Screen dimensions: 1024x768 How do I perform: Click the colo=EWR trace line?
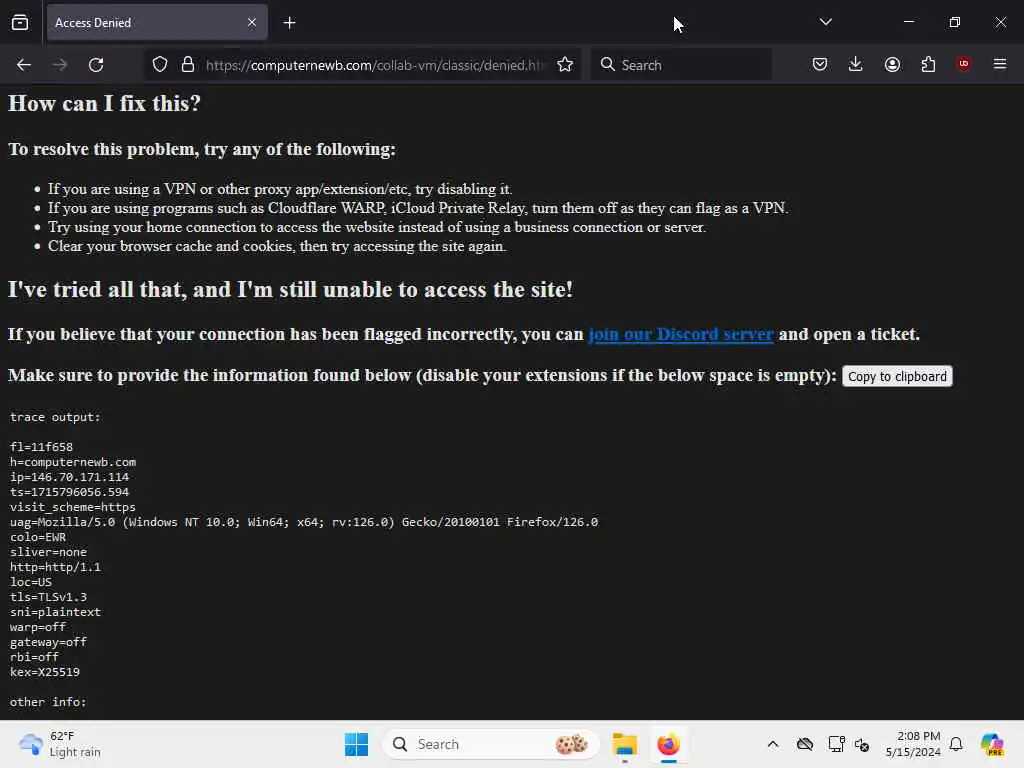click(38, 537)
